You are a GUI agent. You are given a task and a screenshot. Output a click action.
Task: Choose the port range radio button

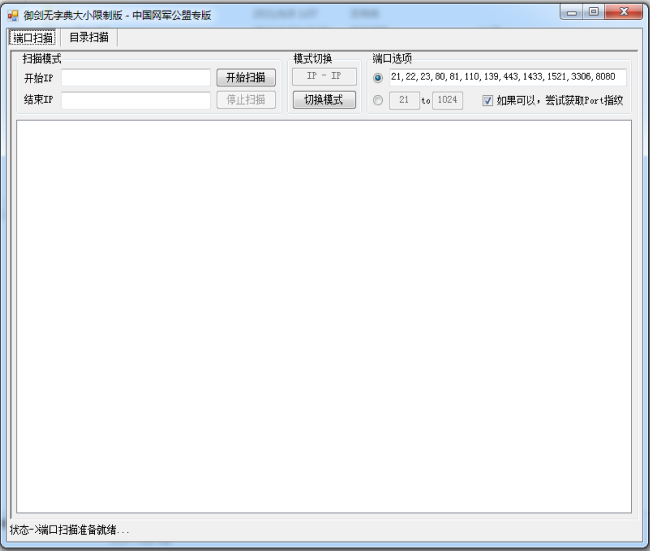click(377, 100)
